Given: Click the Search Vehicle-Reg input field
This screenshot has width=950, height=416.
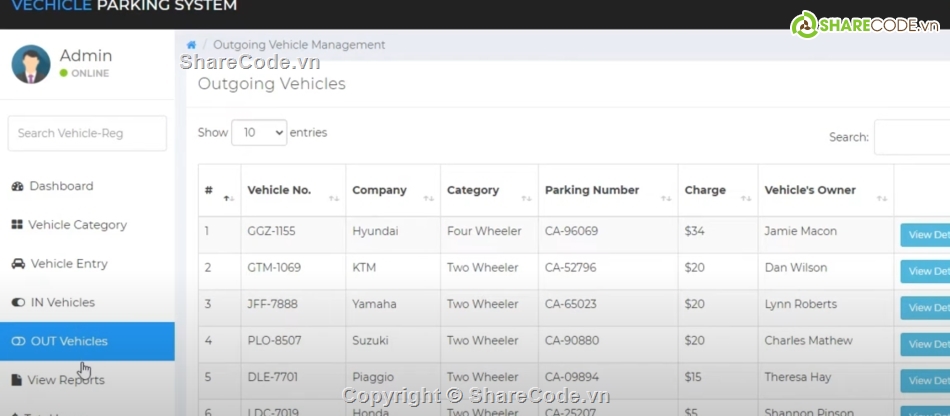Looking at the screenshot, I should coord(87,133).
